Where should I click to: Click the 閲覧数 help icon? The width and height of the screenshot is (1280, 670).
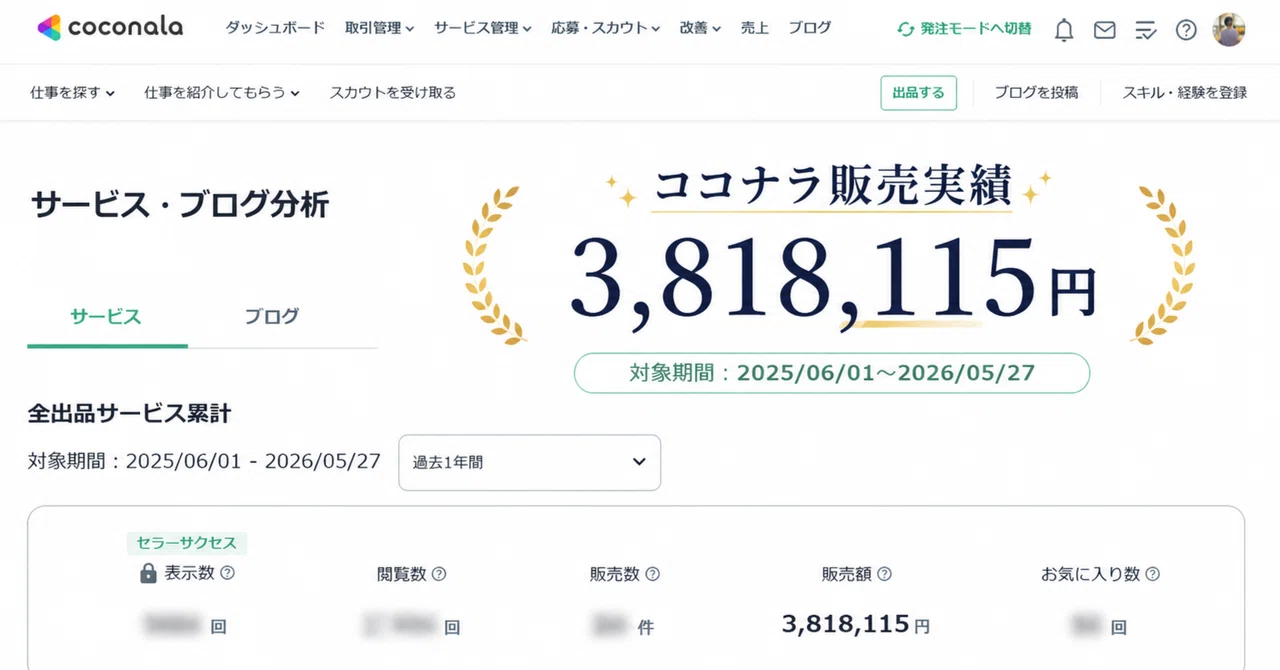(x=438, y=574)
